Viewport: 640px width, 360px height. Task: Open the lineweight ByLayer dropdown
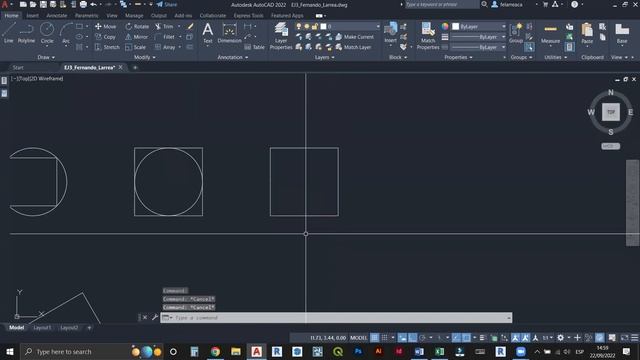click(x=479, y=37)
